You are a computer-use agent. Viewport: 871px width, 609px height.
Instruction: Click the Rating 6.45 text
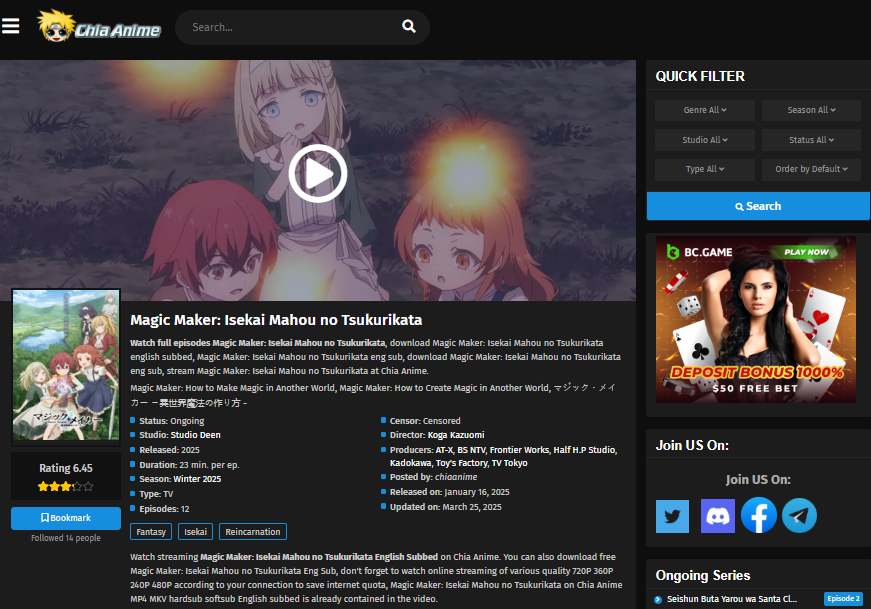pyautogui.click(x=66, y=468)
